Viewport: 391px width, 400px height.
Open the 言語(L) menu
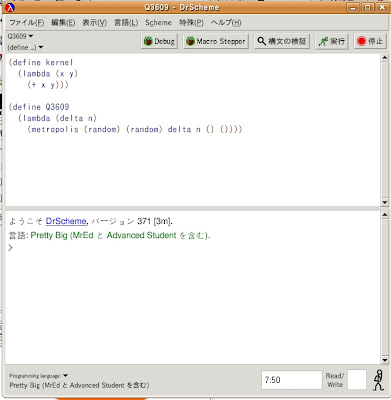pyautogui.click(x=126, y=23)
